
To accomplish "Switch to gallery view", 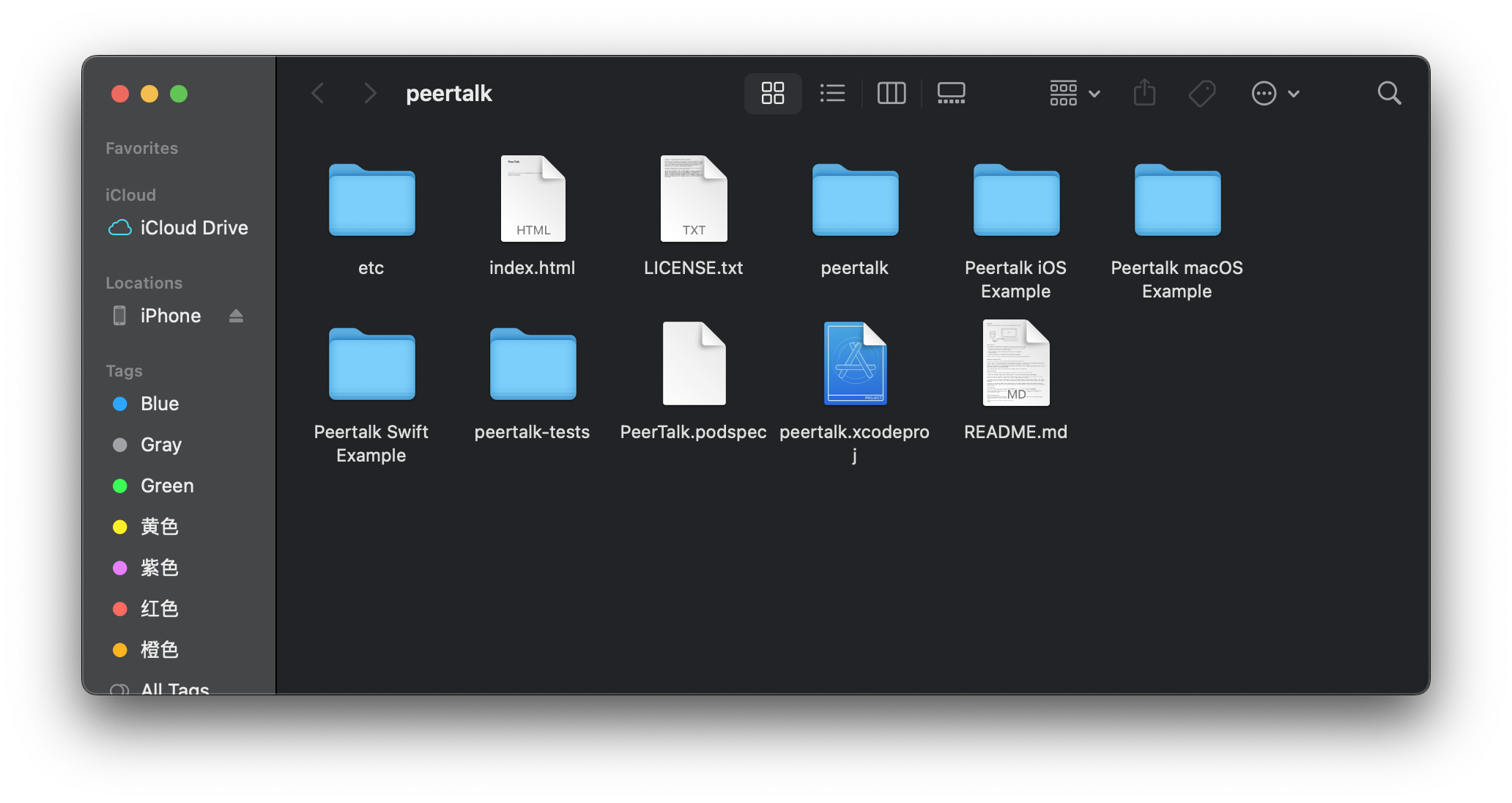I will 951,93.
